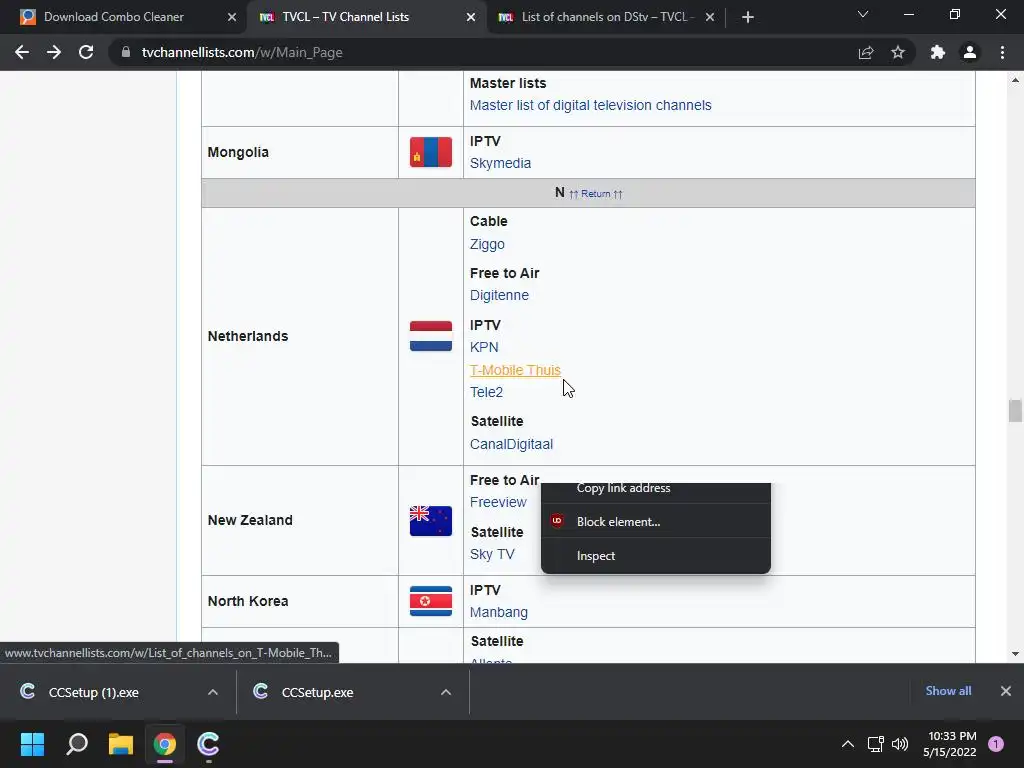Select the North Korea country name text
Screen dimensions: 1024x768
[x=248, y=601]
